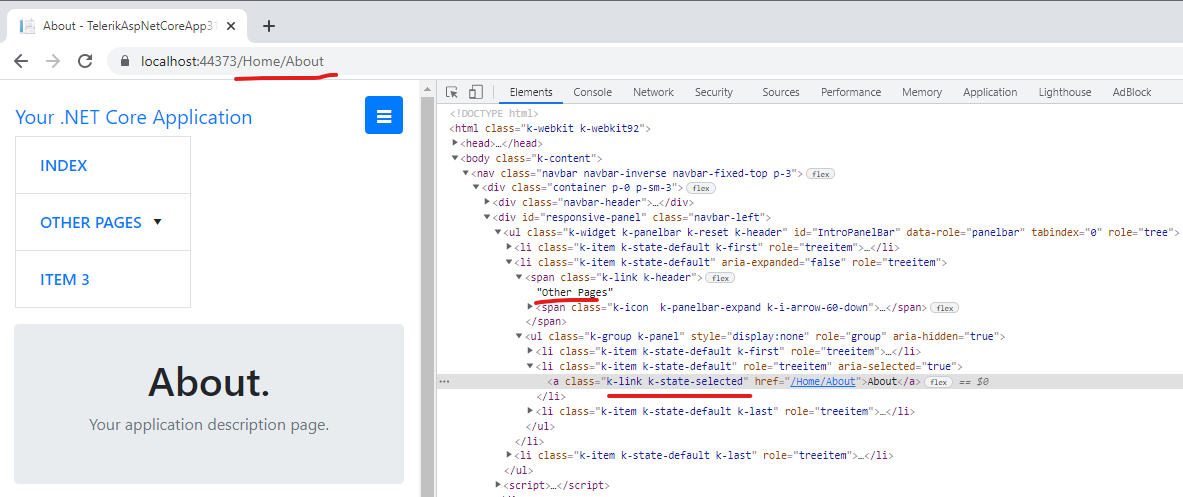Click the lock icon in address bar
The image size is (1183, 497).
(125, 61)
